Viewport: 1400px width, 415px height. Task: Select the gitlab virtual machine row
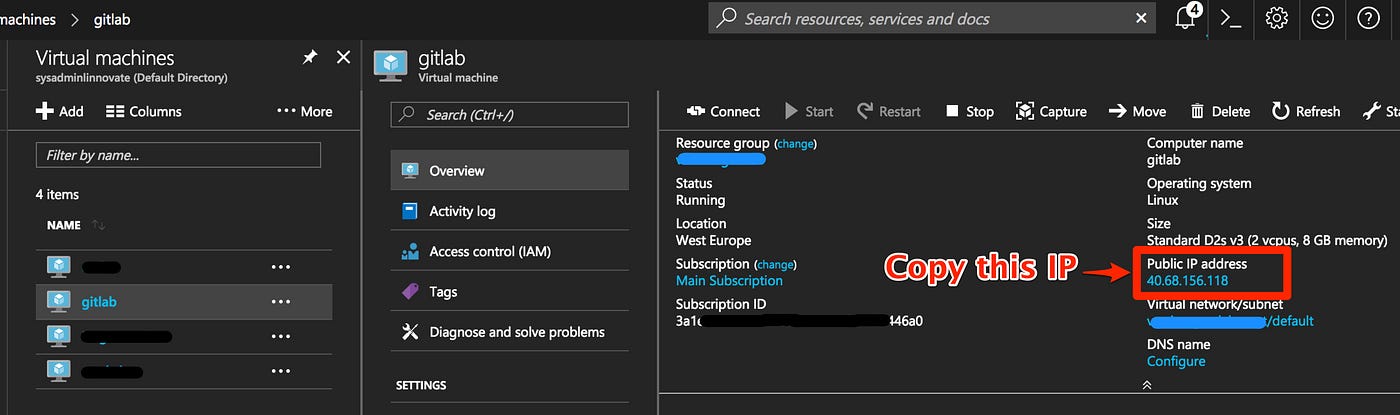(184, 301)
